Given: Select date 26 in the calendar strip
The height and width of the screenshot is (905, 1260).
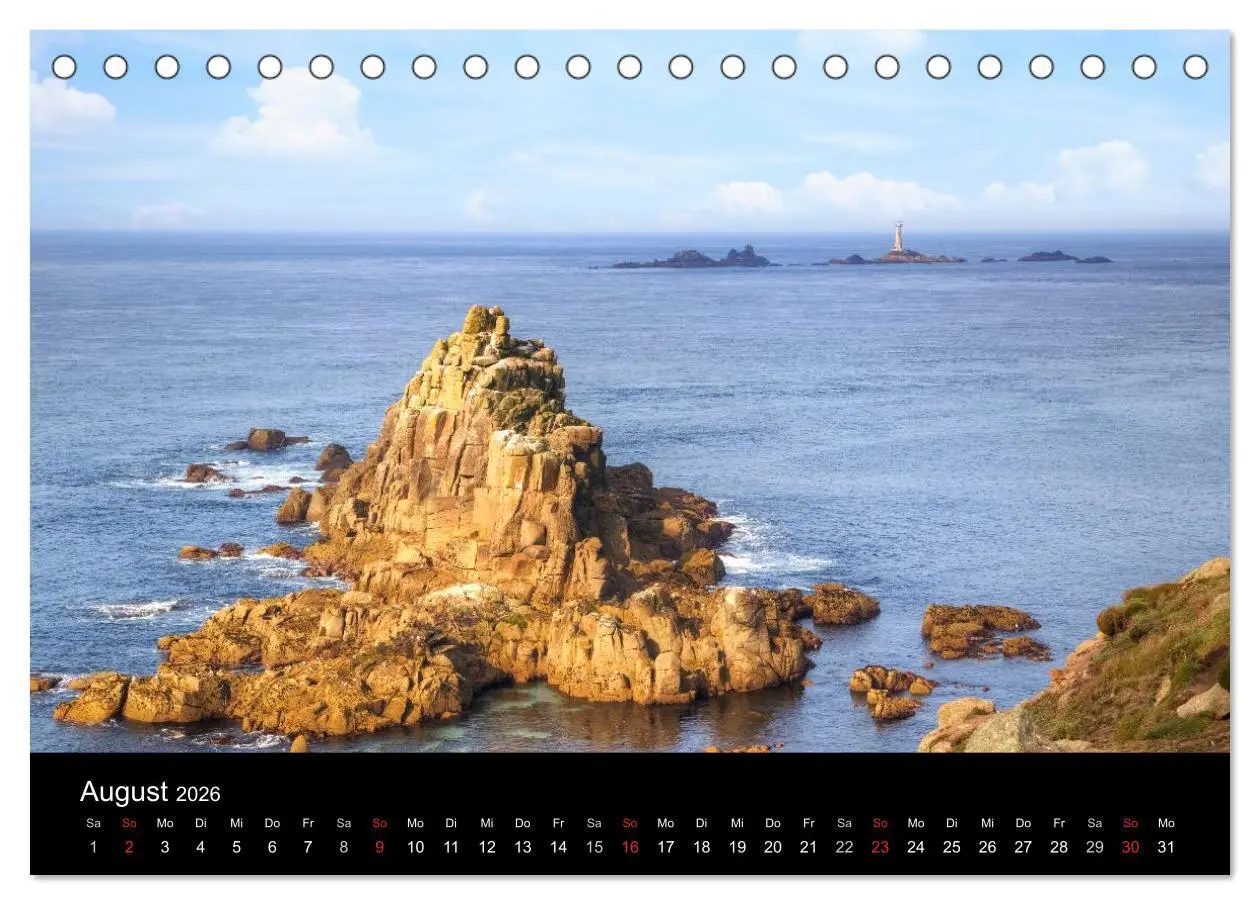Looking at the screenshot, I should click(987, 847).
